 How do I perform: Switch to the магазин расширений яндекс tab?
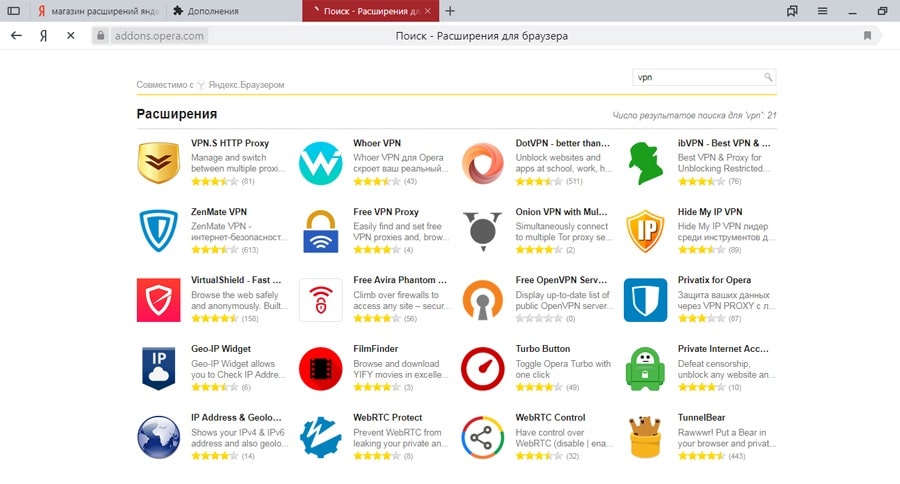(x=96, y=11)
